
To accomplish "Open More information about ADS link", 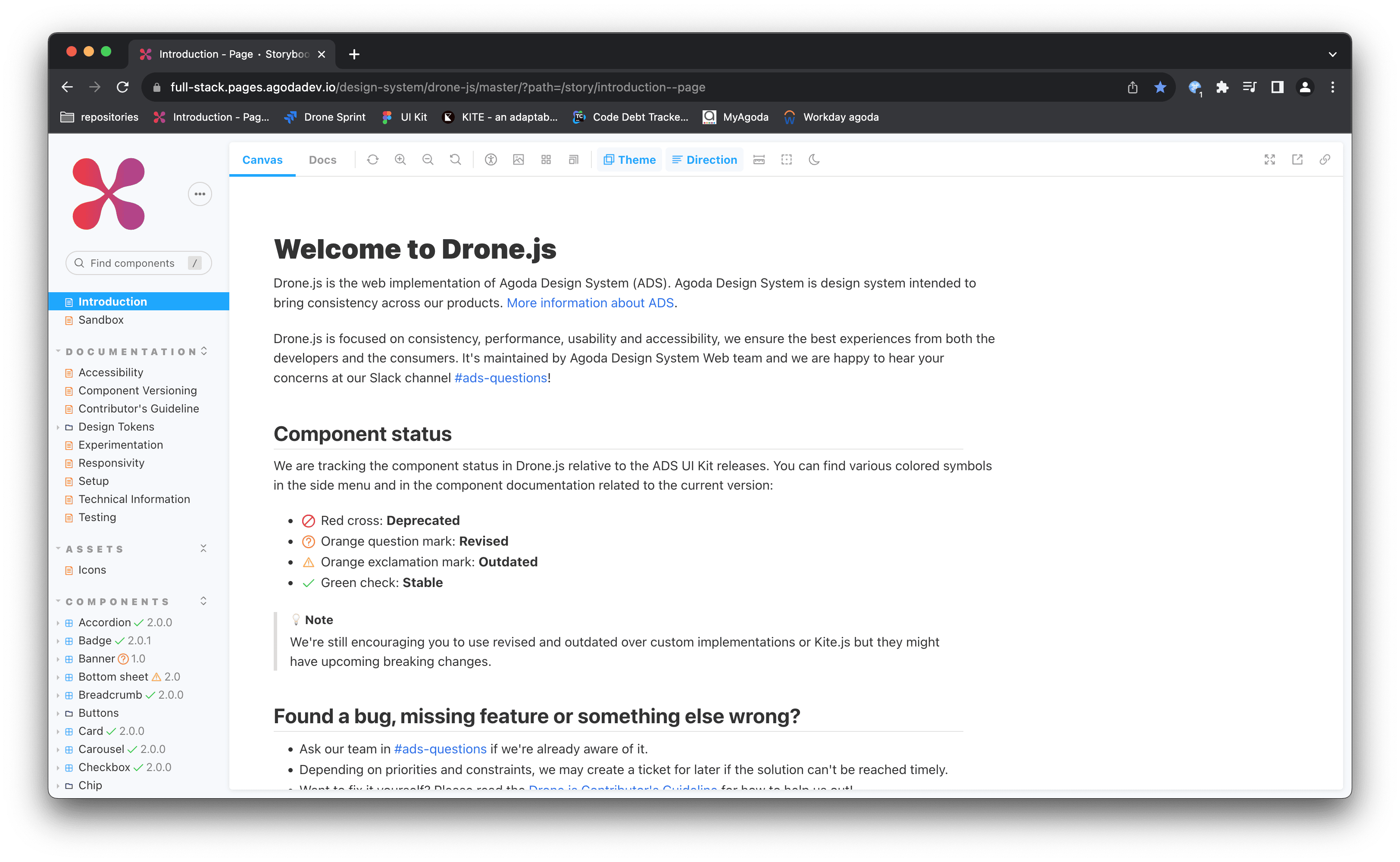I will [x=590, y=303].
